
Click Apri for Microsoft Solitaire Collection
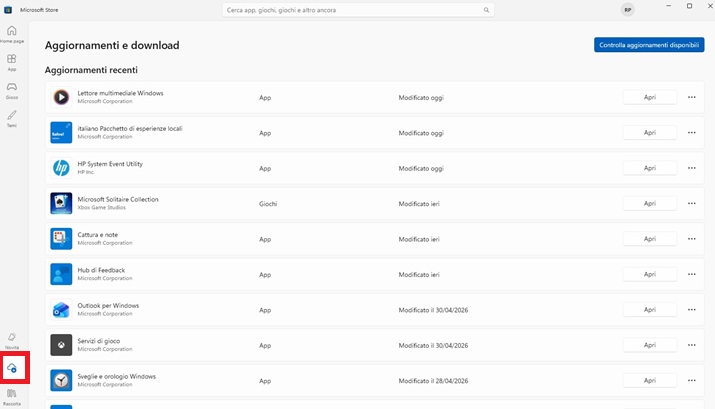coord(650,203)
